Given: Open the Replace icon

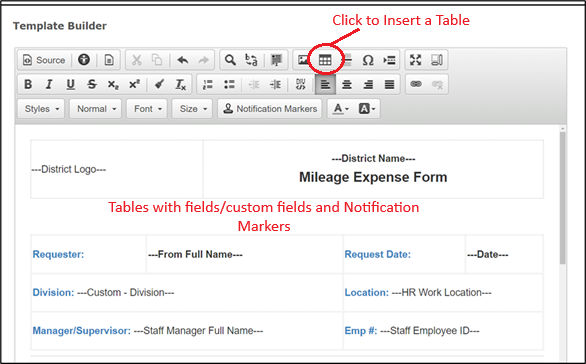Looking at the screenshot, I should pos(251,60).
